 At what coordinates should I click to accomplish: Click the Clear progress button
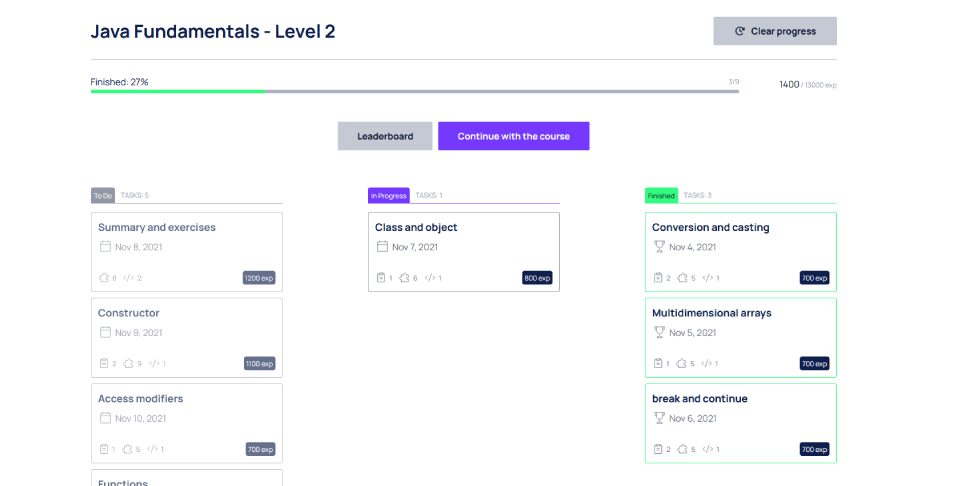775,31
